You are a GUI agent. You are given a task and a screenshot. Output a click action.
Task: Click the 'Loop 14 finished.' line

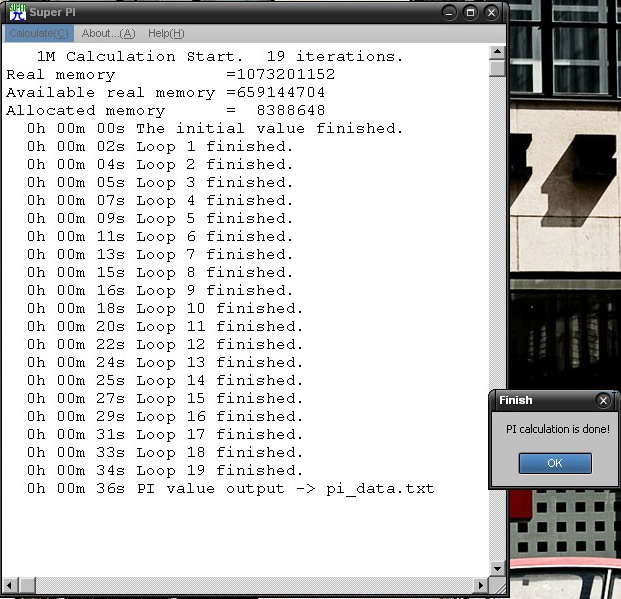165,381
